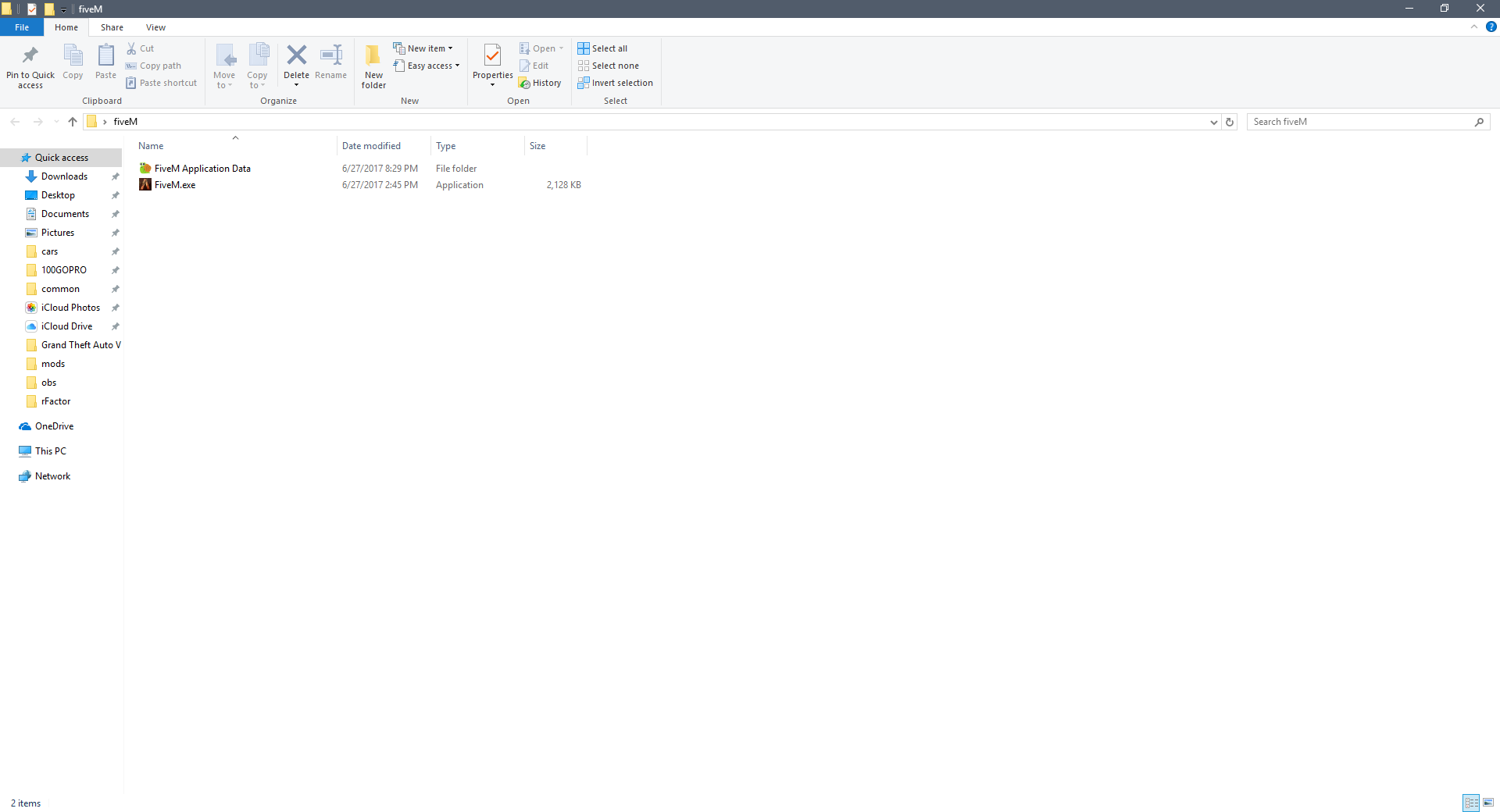Click the Properties icon

coord(492,55)
